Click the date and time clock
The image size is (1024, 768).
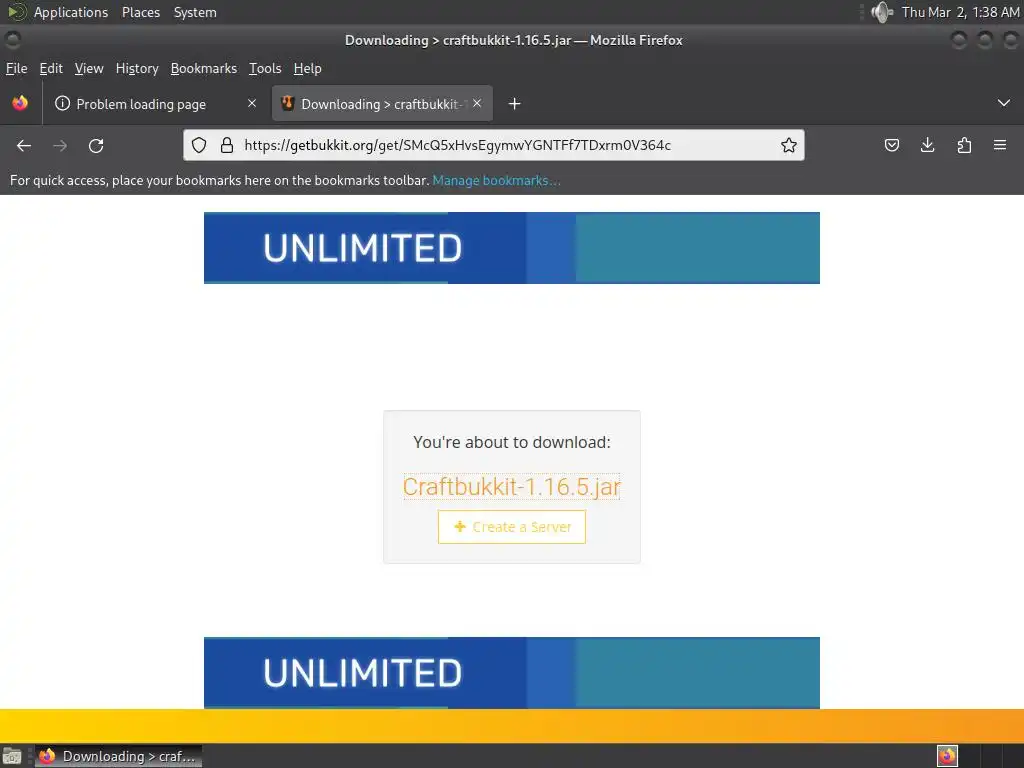tap(960, 12)
